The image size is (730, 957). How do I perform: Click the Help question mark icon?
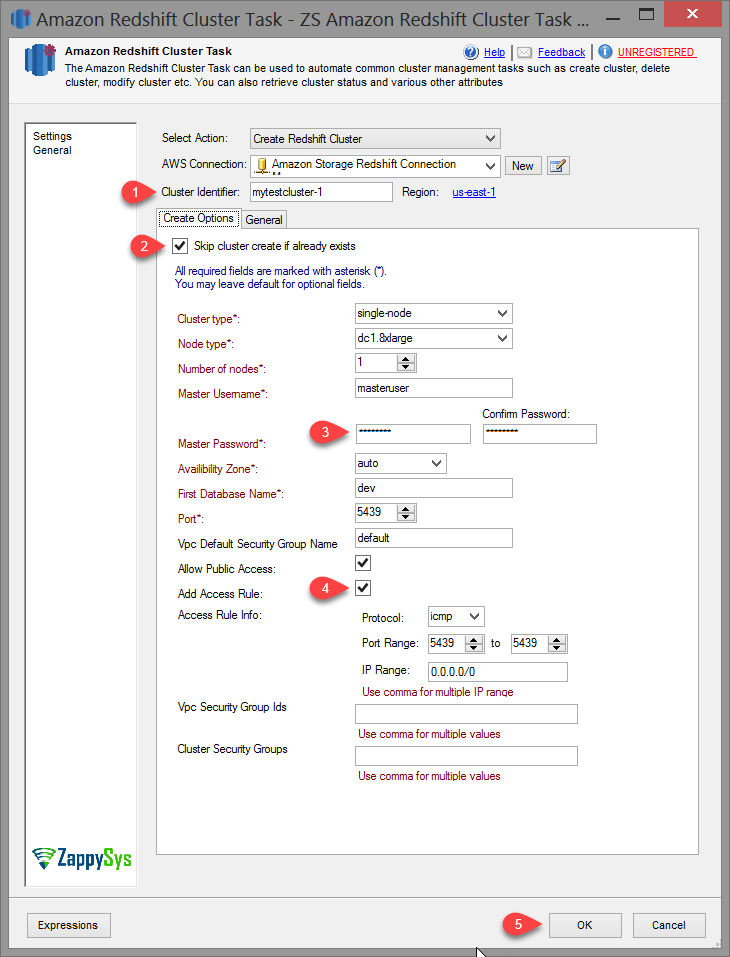(x=471, y=52)
